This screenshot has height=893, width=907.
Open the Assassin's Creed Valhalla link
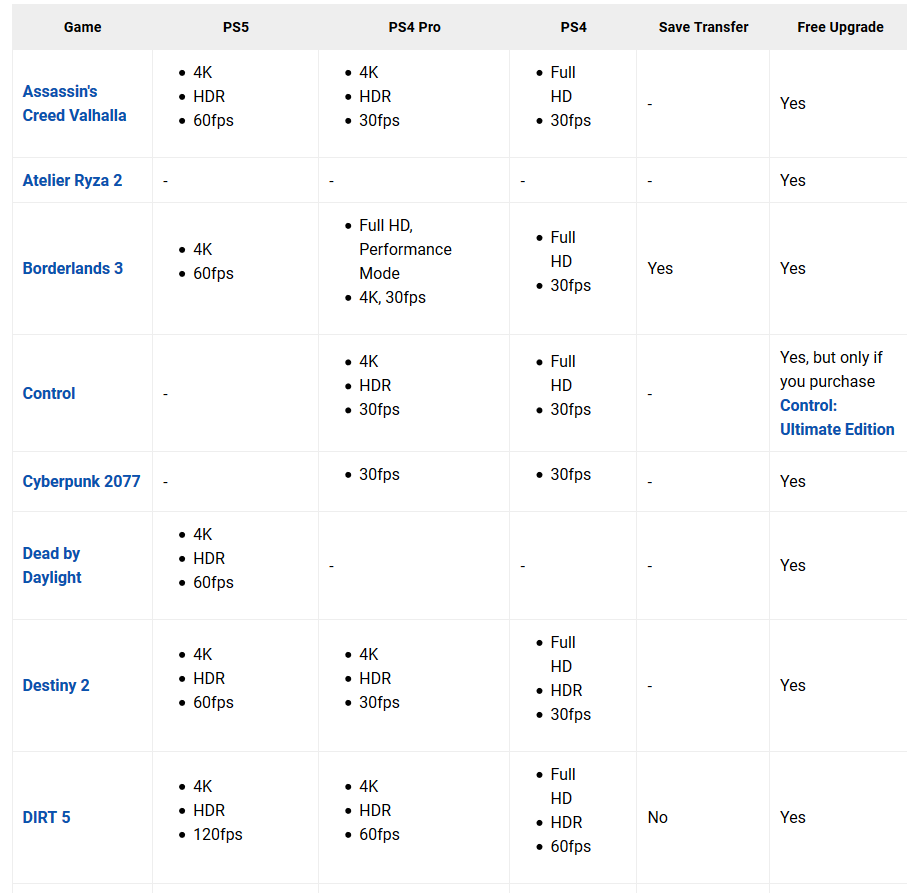coord(74,104)
